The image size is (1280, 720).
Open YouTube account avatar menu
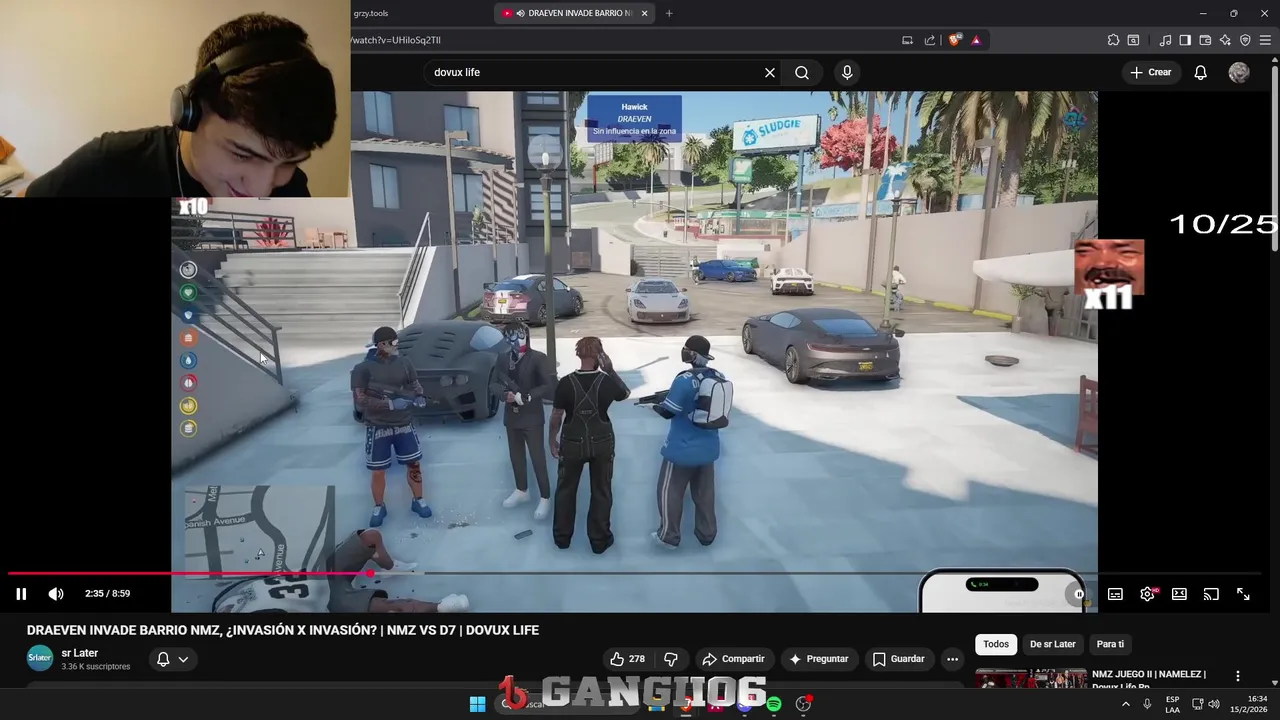click(1239, 72)
